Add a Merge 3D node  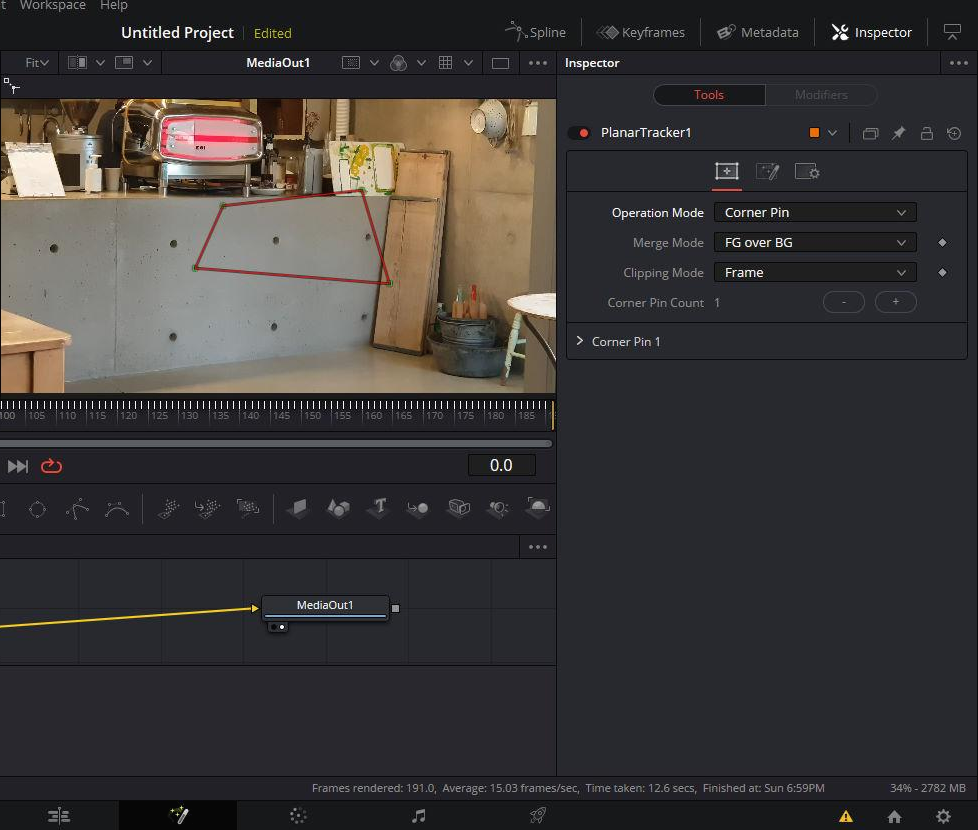(x=418, y=509)
